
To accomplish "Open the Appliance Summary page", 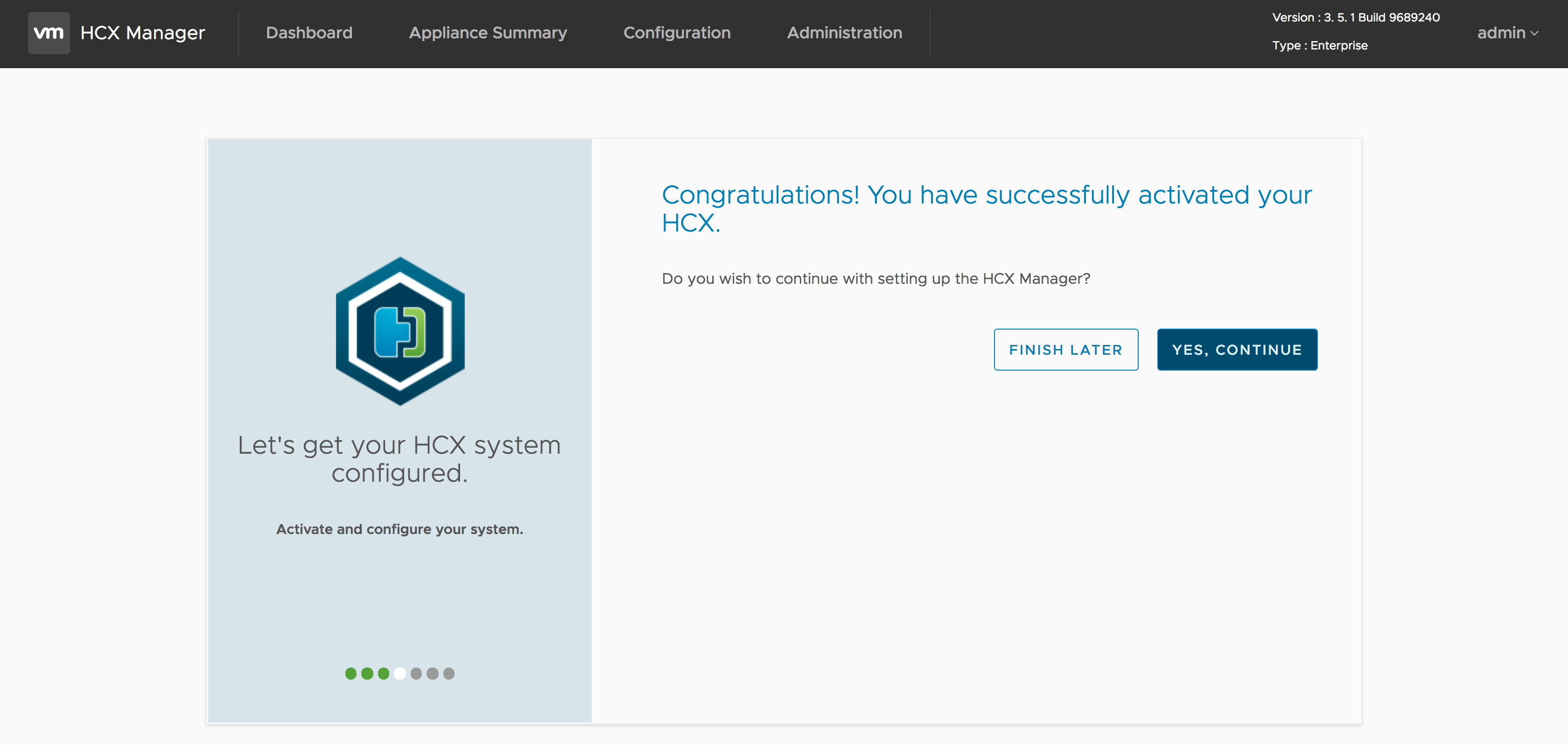I will [x=488, y=33].
